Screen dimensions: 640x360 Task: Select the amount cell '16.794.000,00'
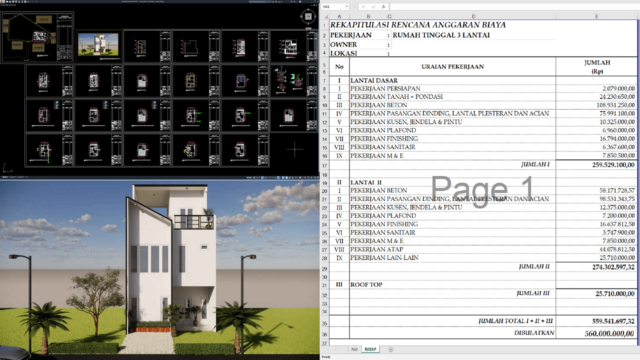(617, 139)
